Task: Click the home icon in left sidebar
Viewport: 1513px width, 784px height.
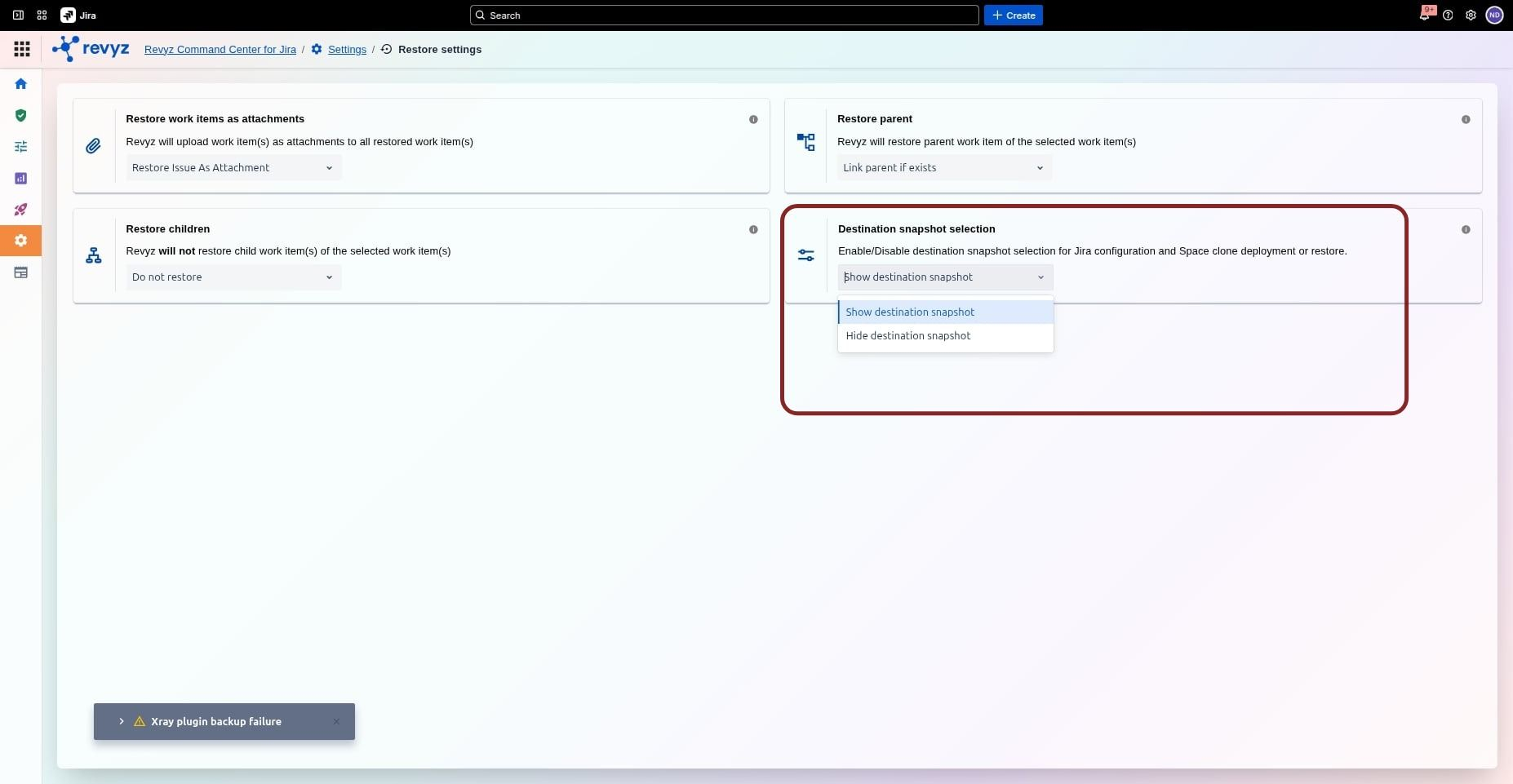Action: tap(21, 84)
